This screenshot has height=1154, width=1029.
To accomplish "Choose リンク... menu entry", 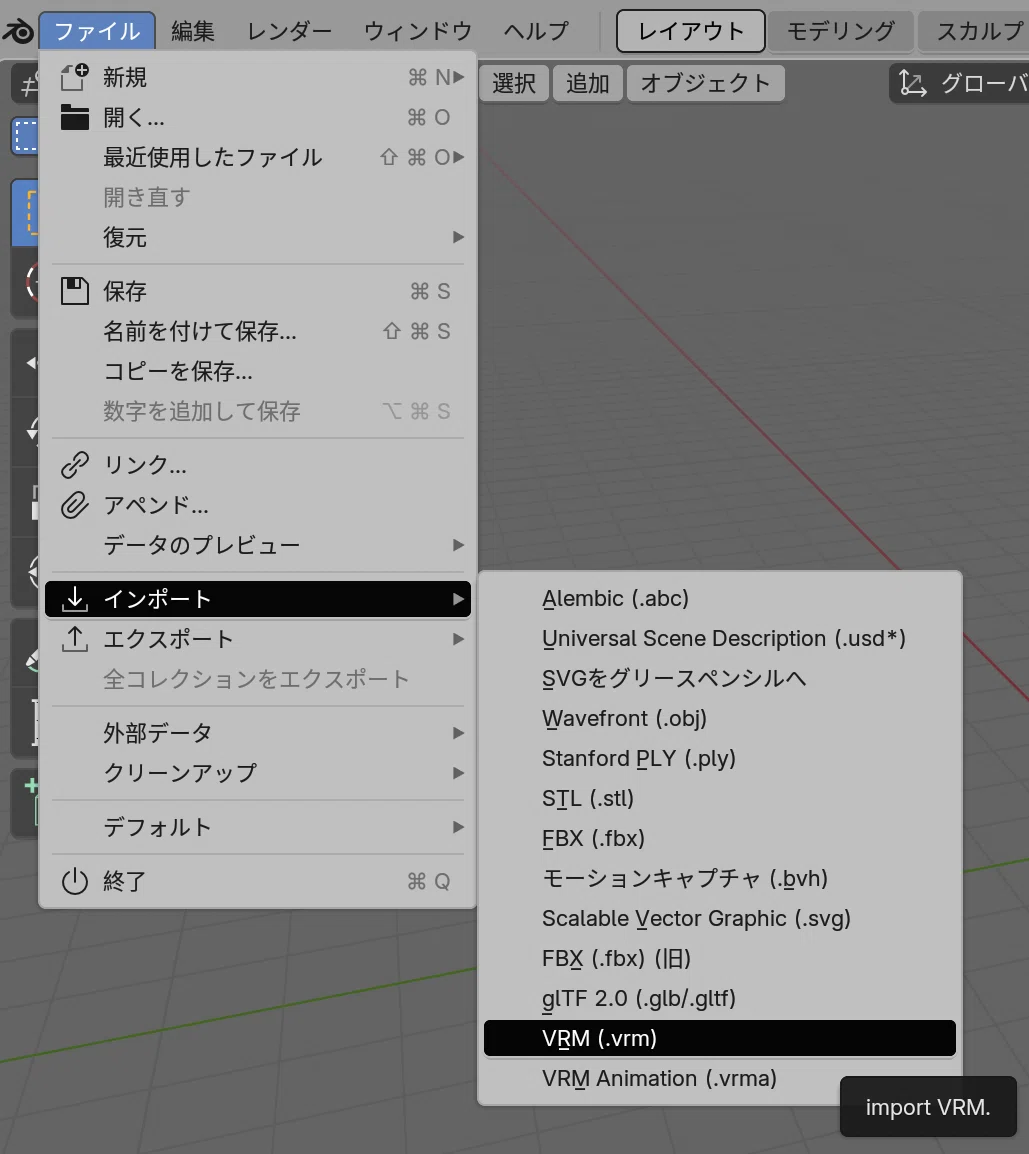I will [258, 465].
